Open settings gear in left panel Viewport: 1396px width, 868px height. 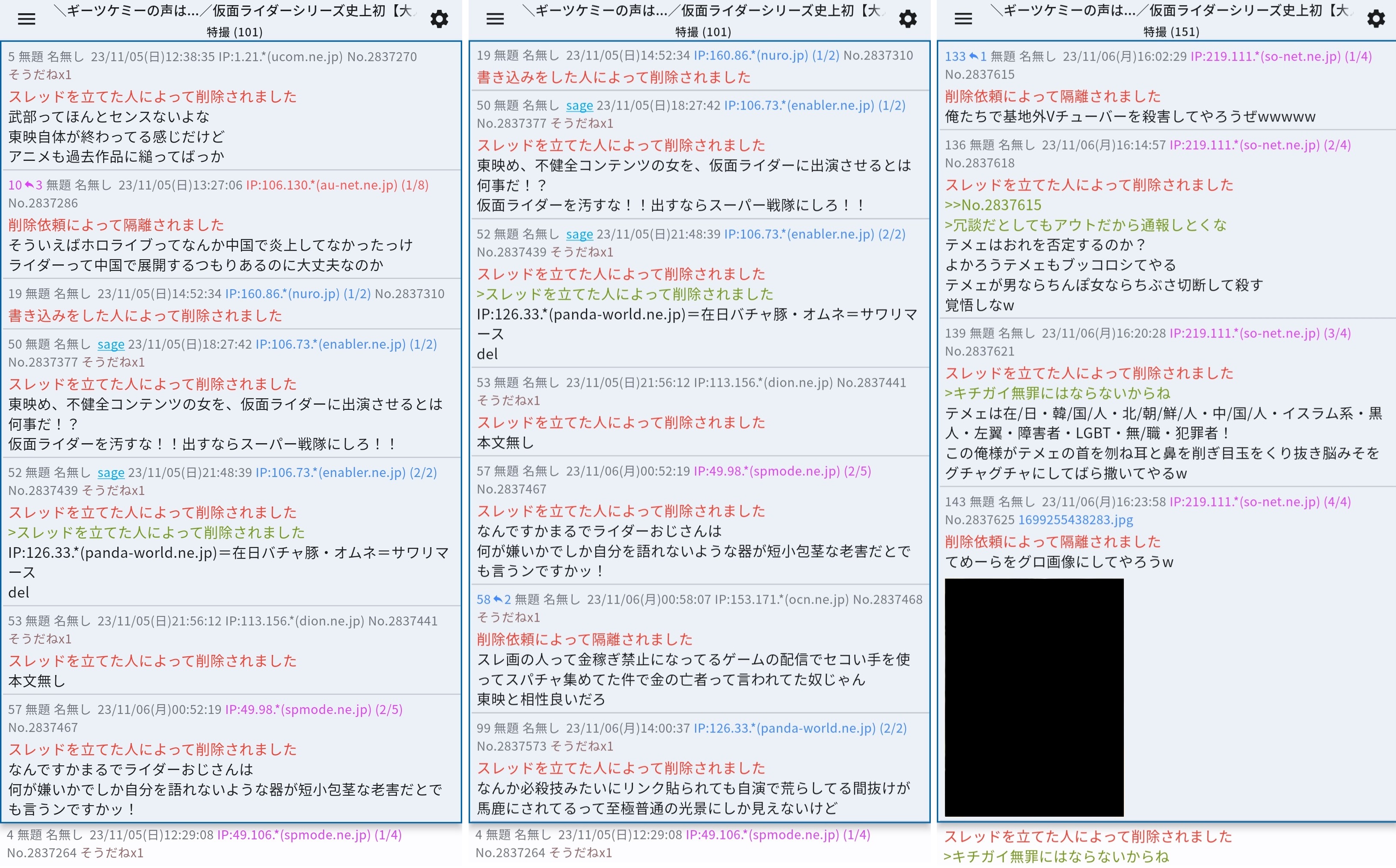click(440, 19)
